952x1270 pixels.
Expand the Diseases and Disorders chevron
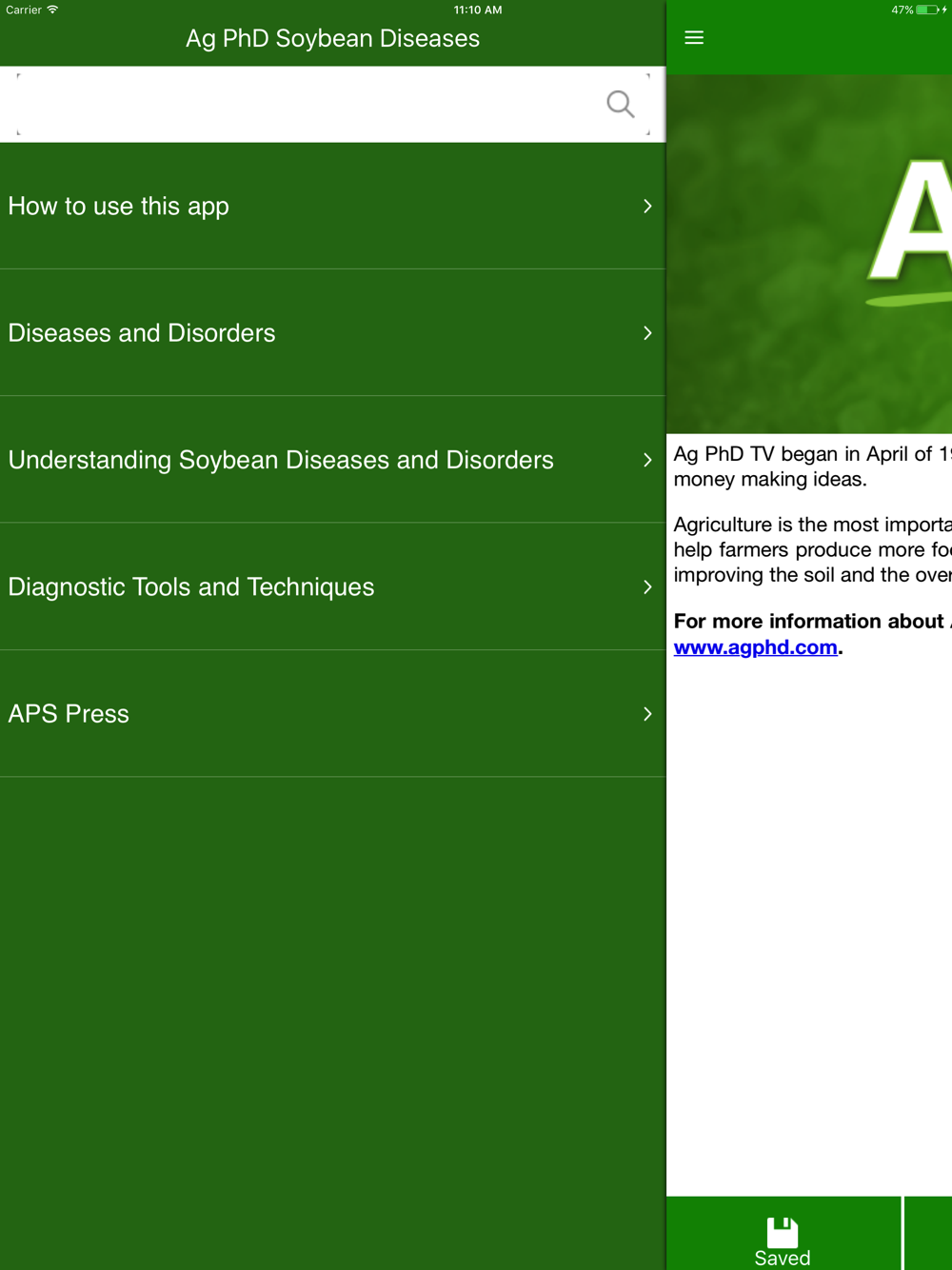pos(647,332)
